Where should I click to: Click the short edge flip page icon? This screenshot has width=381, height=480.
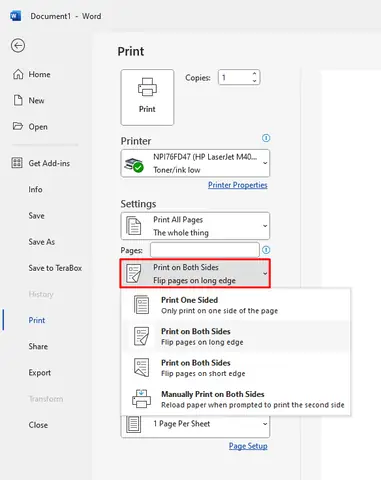[142, 367]
